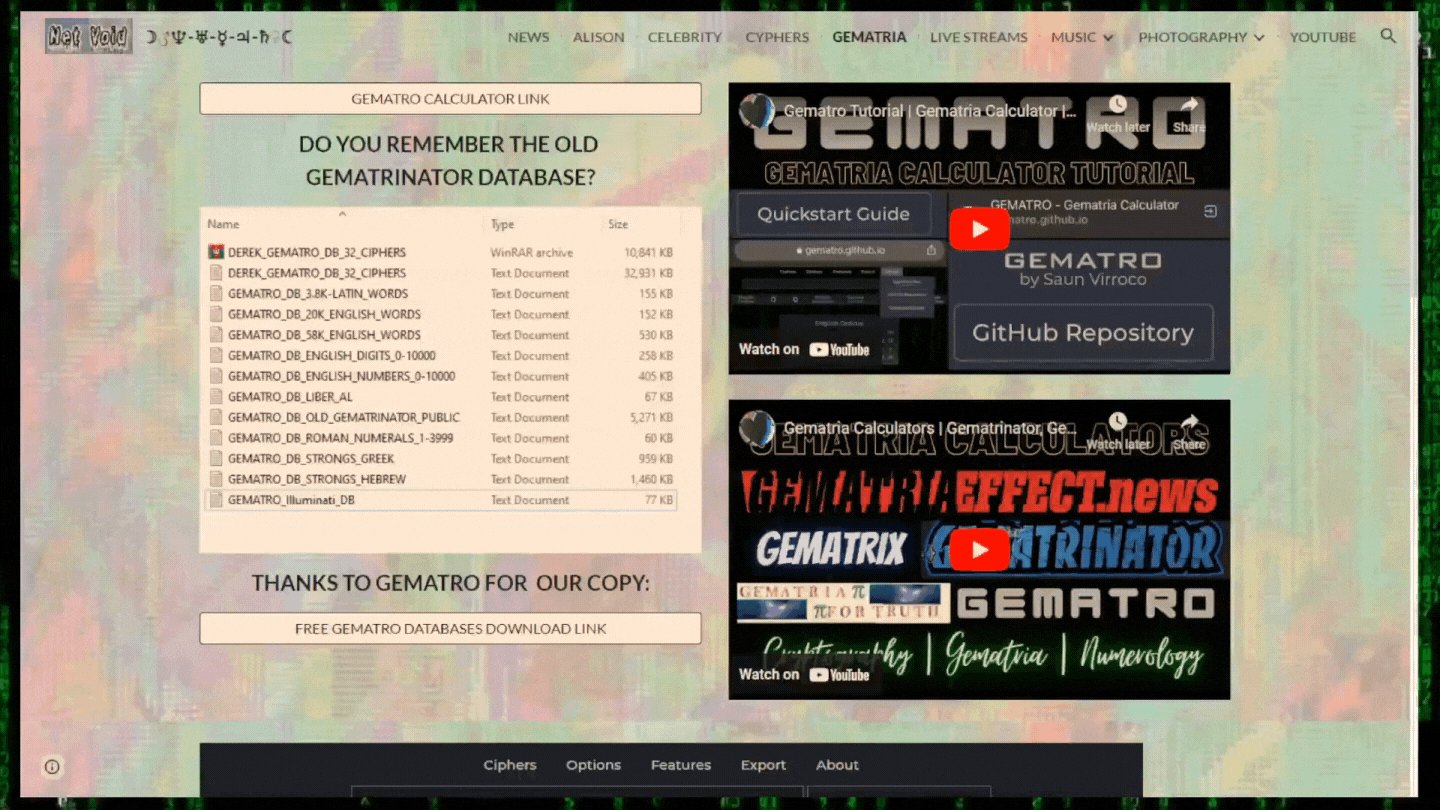Go to the NEWS page

click(x=528, y=37)
